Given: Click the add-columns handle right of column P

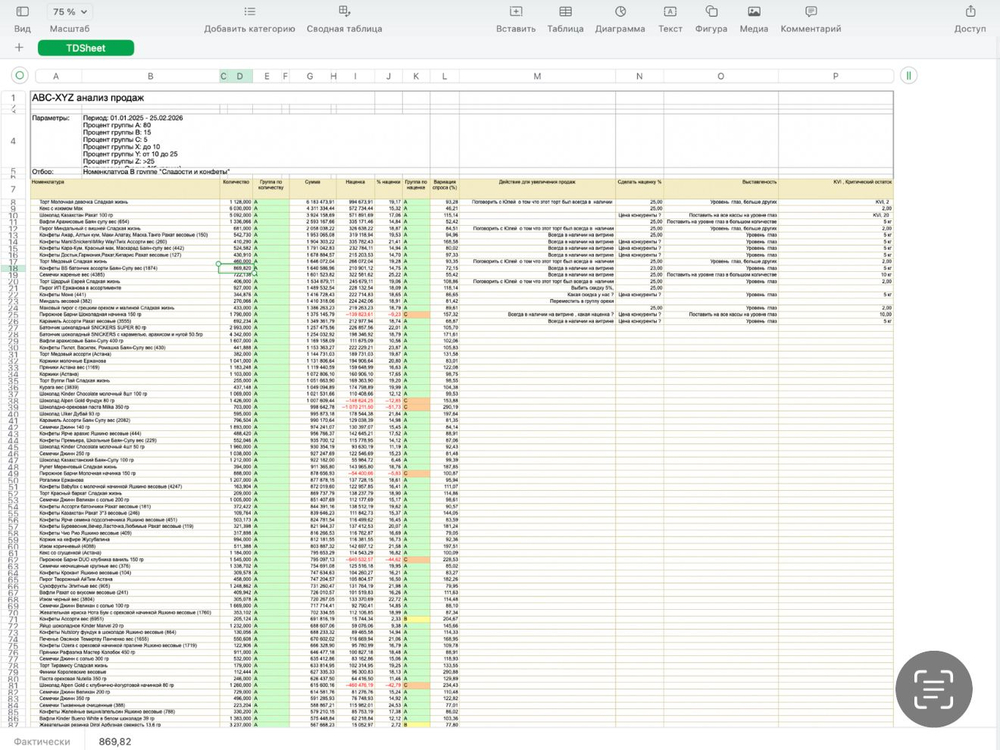Looking at the screenshot, I should [x=908, y=76].
